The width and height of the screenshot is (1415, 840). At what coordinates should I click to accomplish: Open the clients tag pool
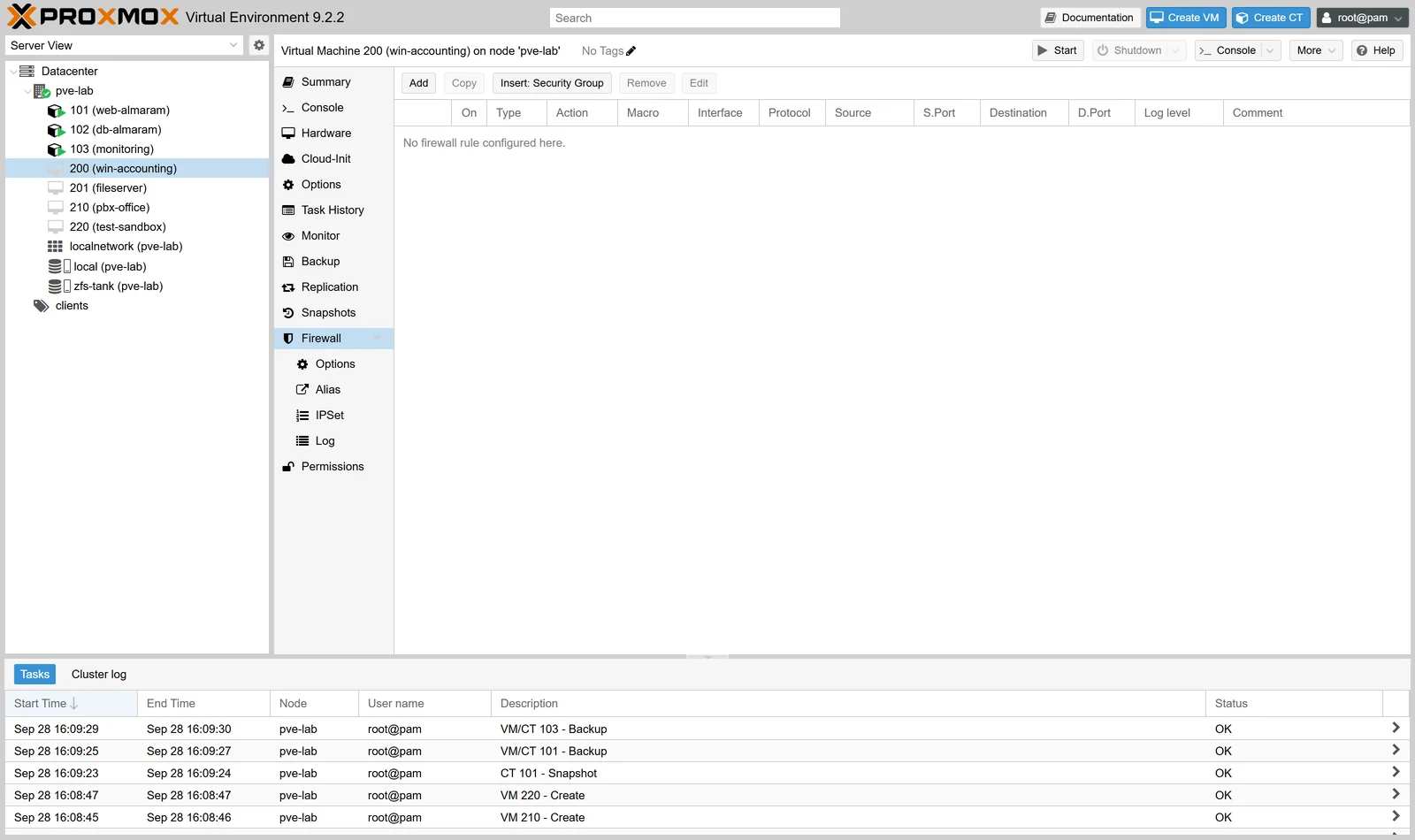tap(72, 306)
